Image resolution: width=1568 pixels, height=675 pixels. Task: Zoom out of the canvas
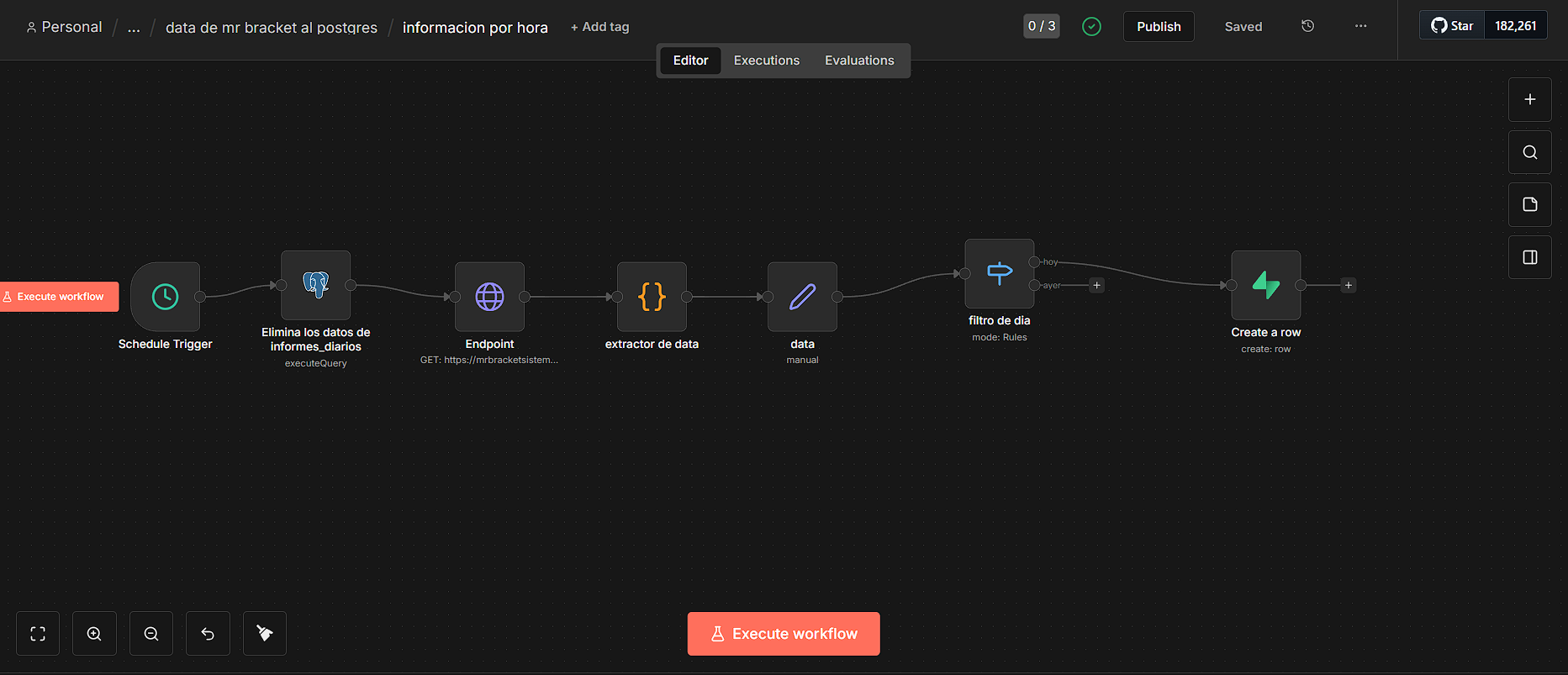tap(151, 634)
